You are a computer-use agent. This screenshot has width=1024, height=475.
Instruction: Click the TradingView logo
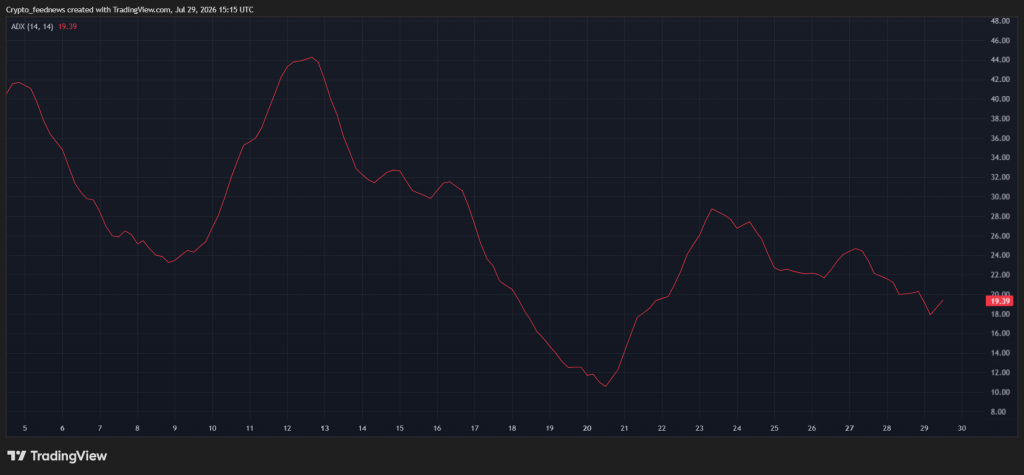point(57,456)
